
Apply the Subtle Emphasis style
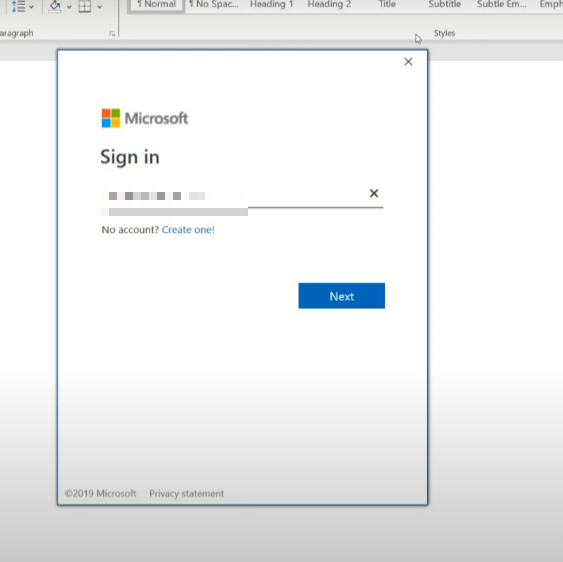click(502, 5)
